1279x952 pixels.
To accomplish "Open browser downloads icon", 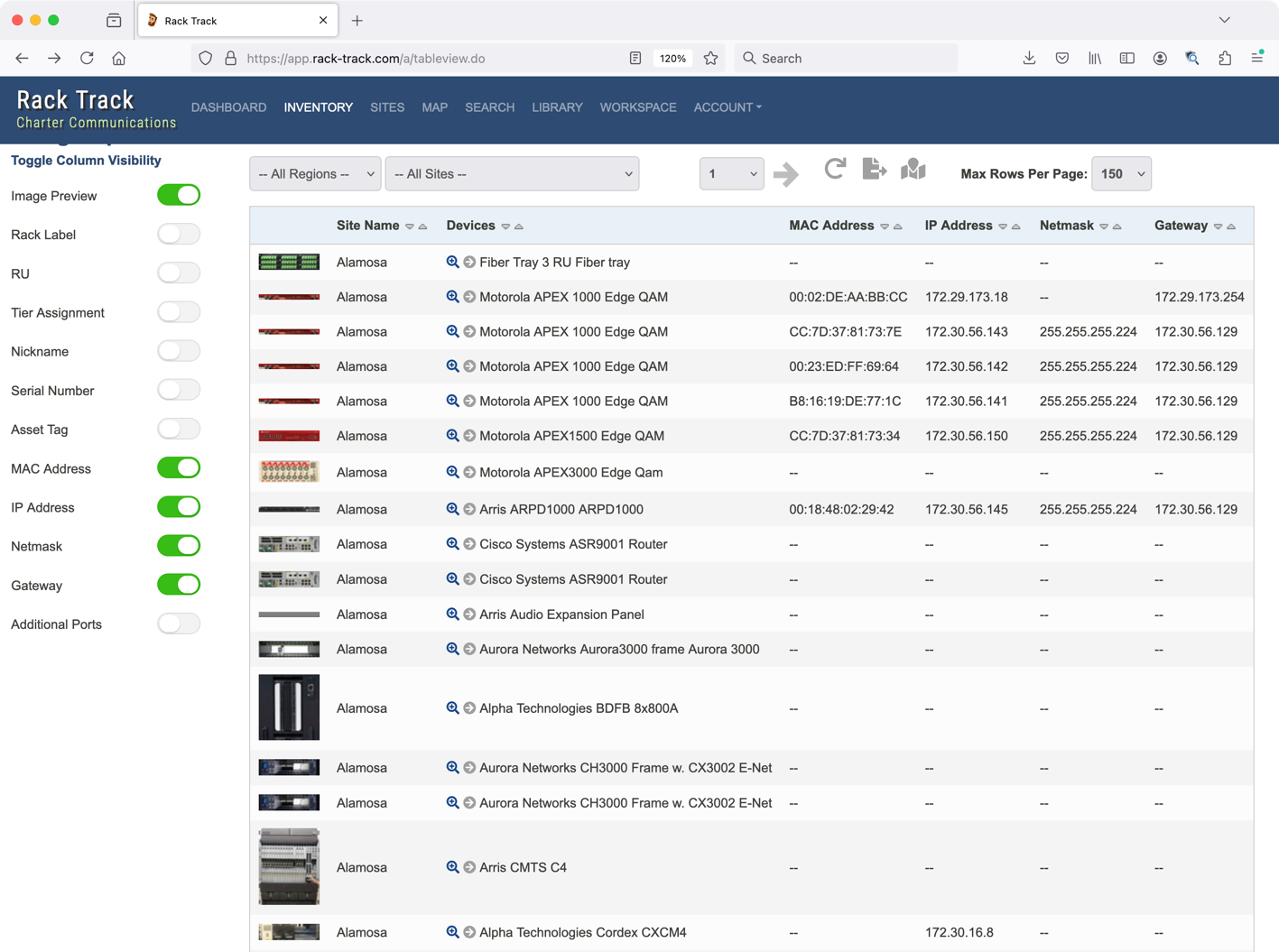I will pyautogui.click(x=1029, y=58).
